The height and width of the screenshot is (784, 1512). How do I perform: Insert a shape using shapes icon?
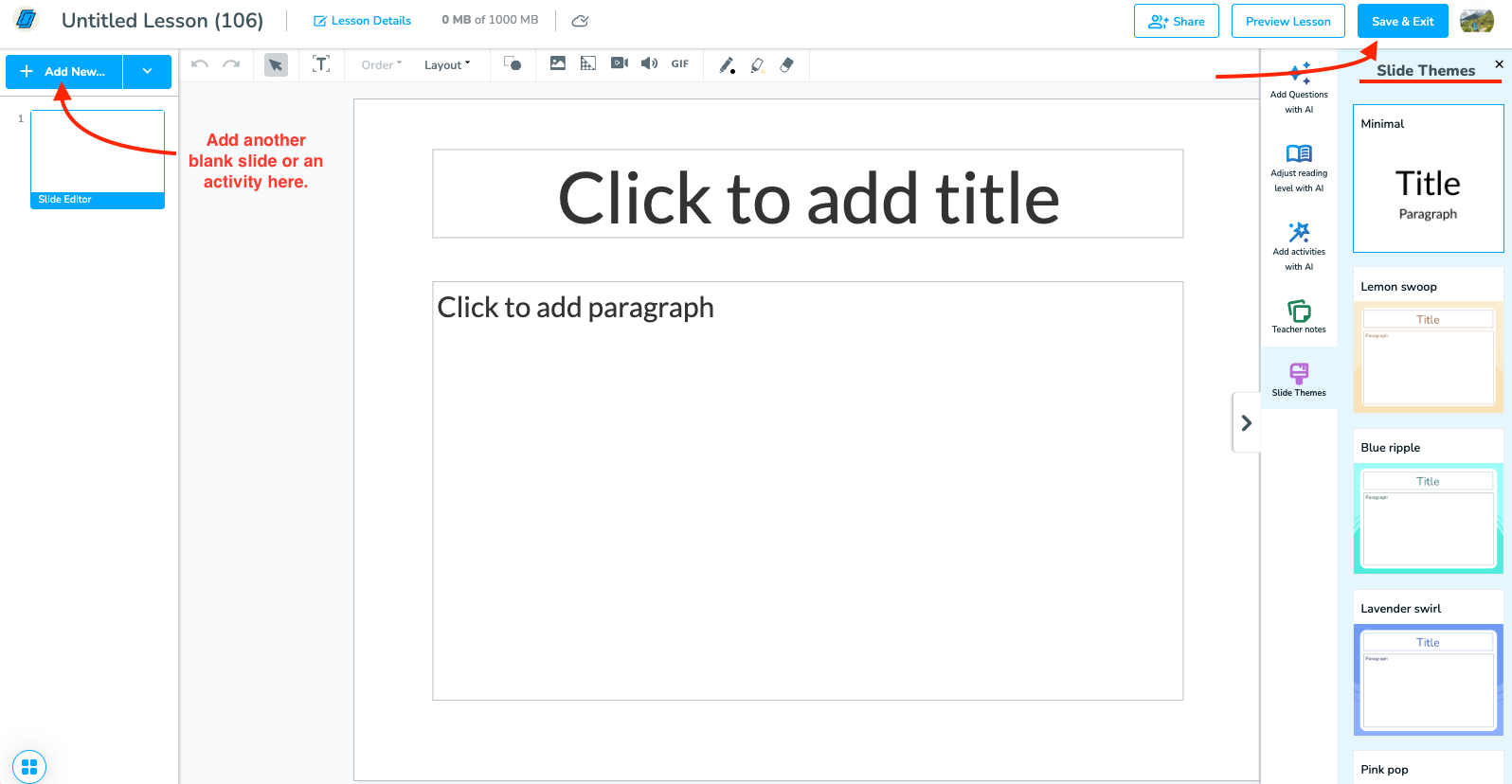pos(513,63)
